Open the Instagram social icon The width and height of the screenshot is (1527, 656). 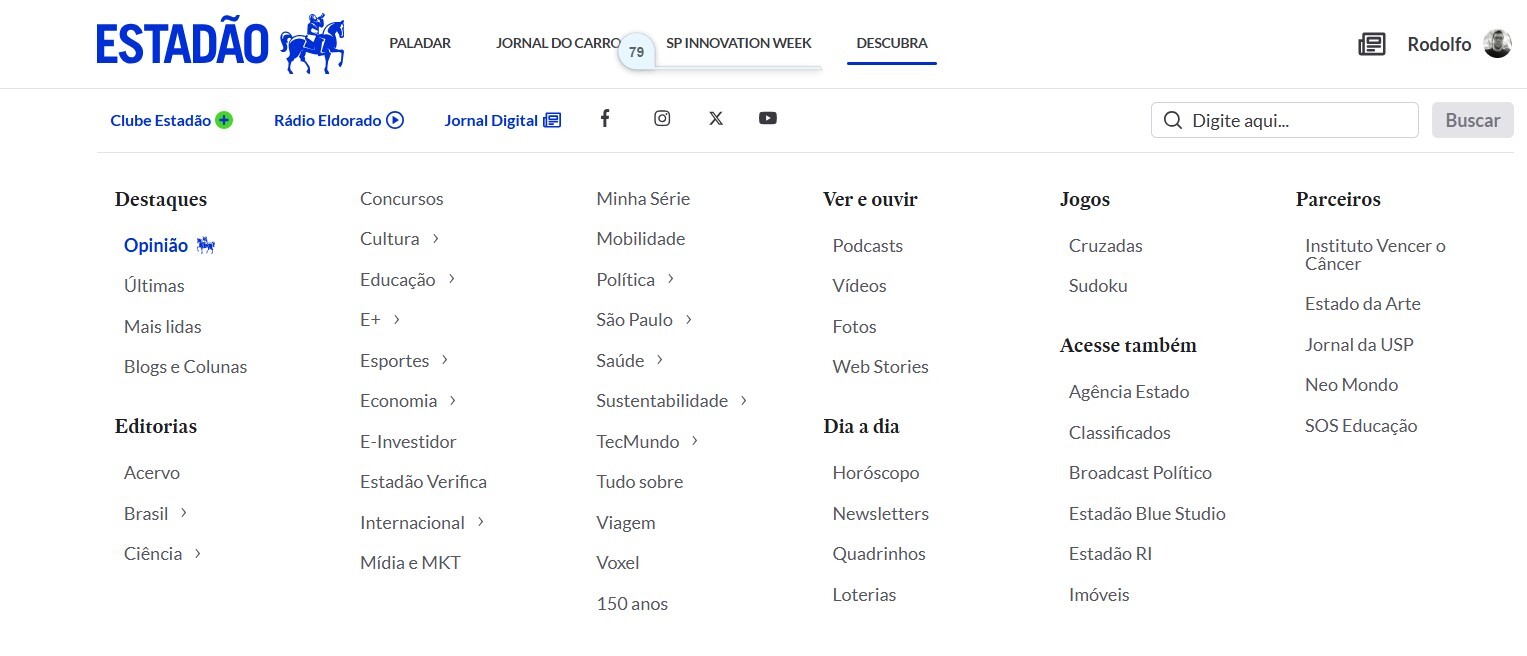point(662,119)
